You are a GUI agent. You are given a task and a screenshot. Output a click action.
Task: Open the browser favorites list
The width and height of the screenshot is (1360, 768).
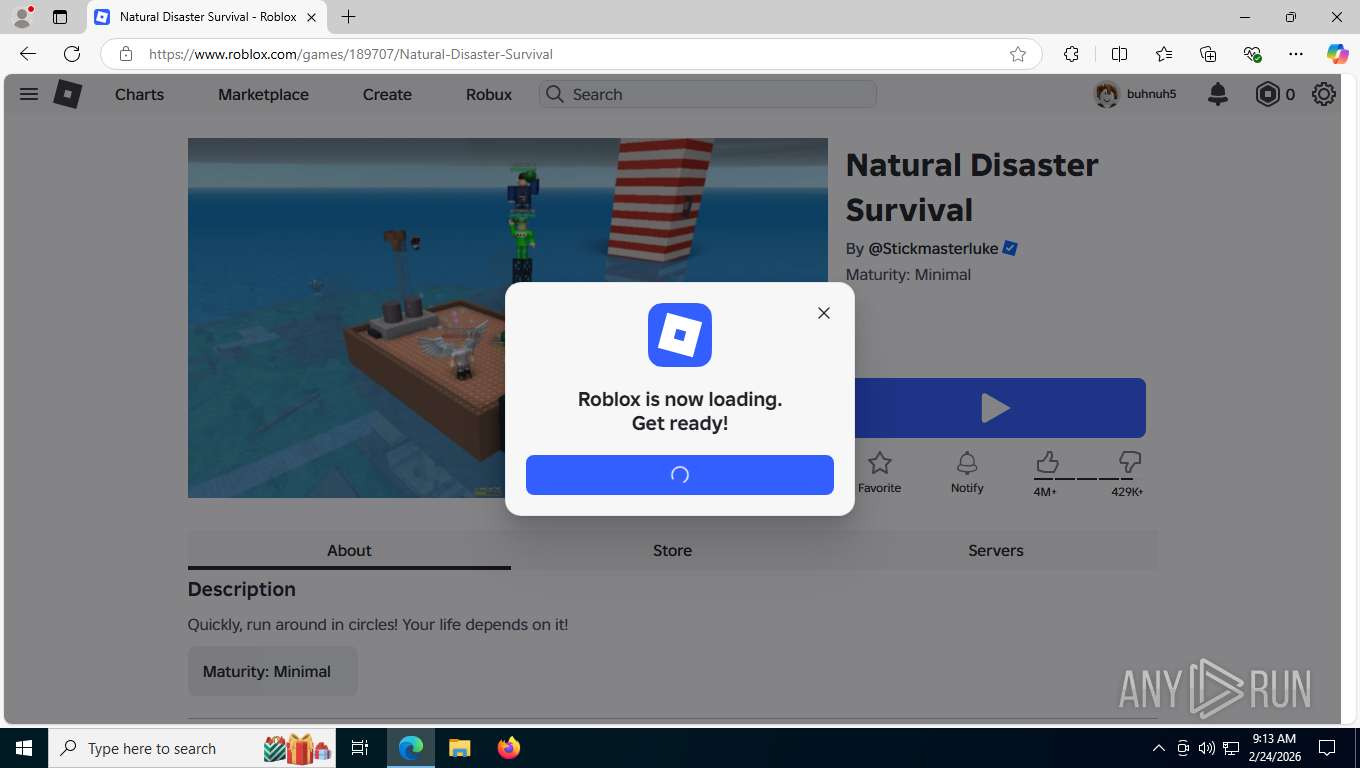coord(1164,54)
